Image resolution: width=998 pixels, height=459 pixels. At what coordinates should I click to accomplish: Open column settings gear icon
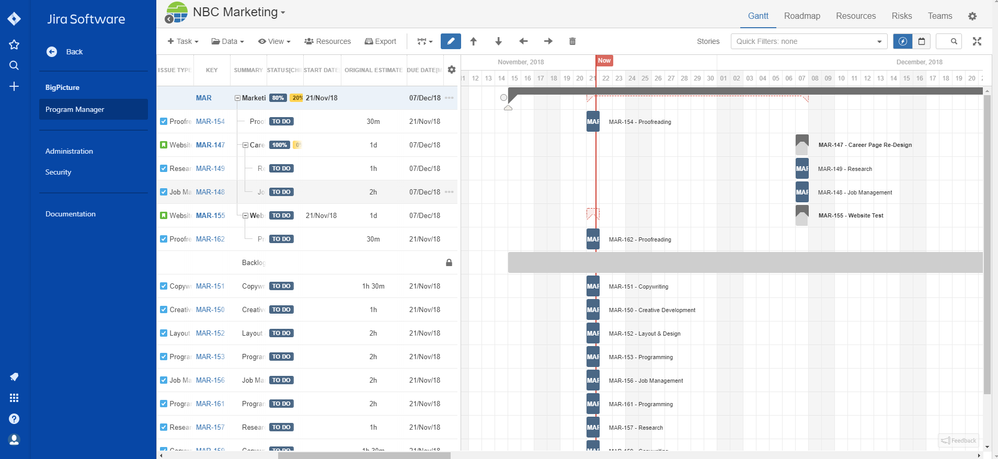[x=451, y=69]
